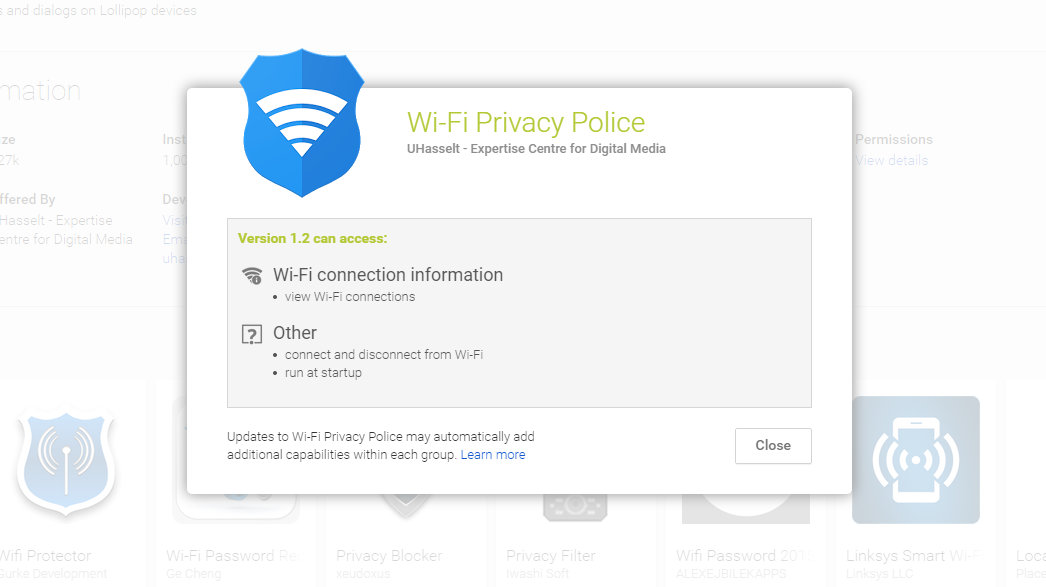Click the Version 1.2 can access label
This screenshot has height=587, width=1046.
click(x=312, y=239)
